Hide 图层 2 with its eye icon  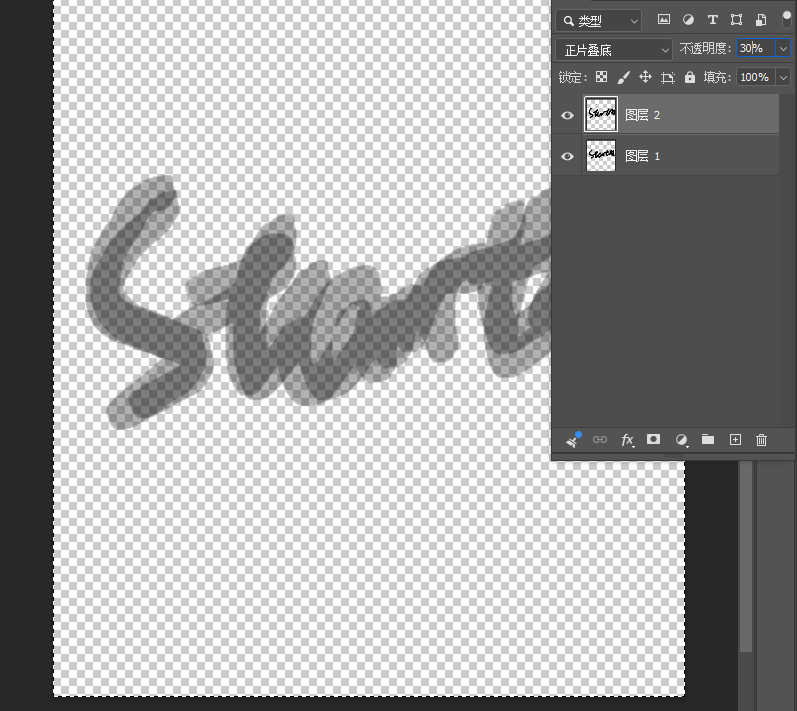point(567,115)
